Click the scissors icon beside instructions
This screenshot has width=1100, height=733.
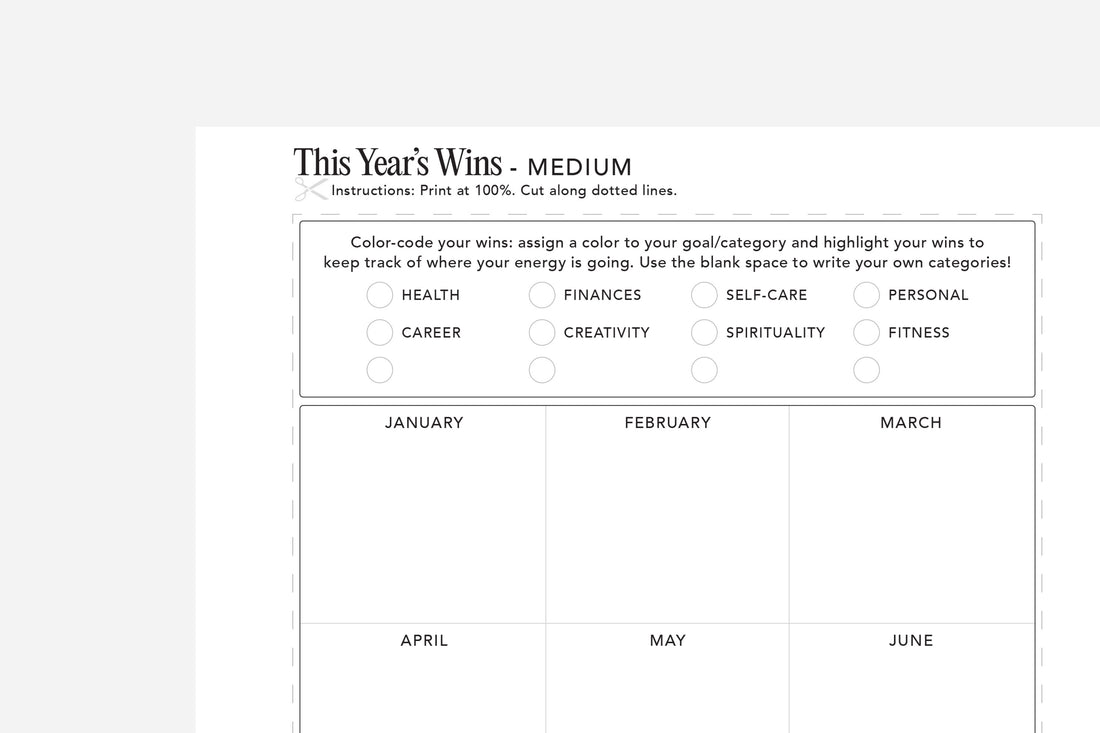311,189
